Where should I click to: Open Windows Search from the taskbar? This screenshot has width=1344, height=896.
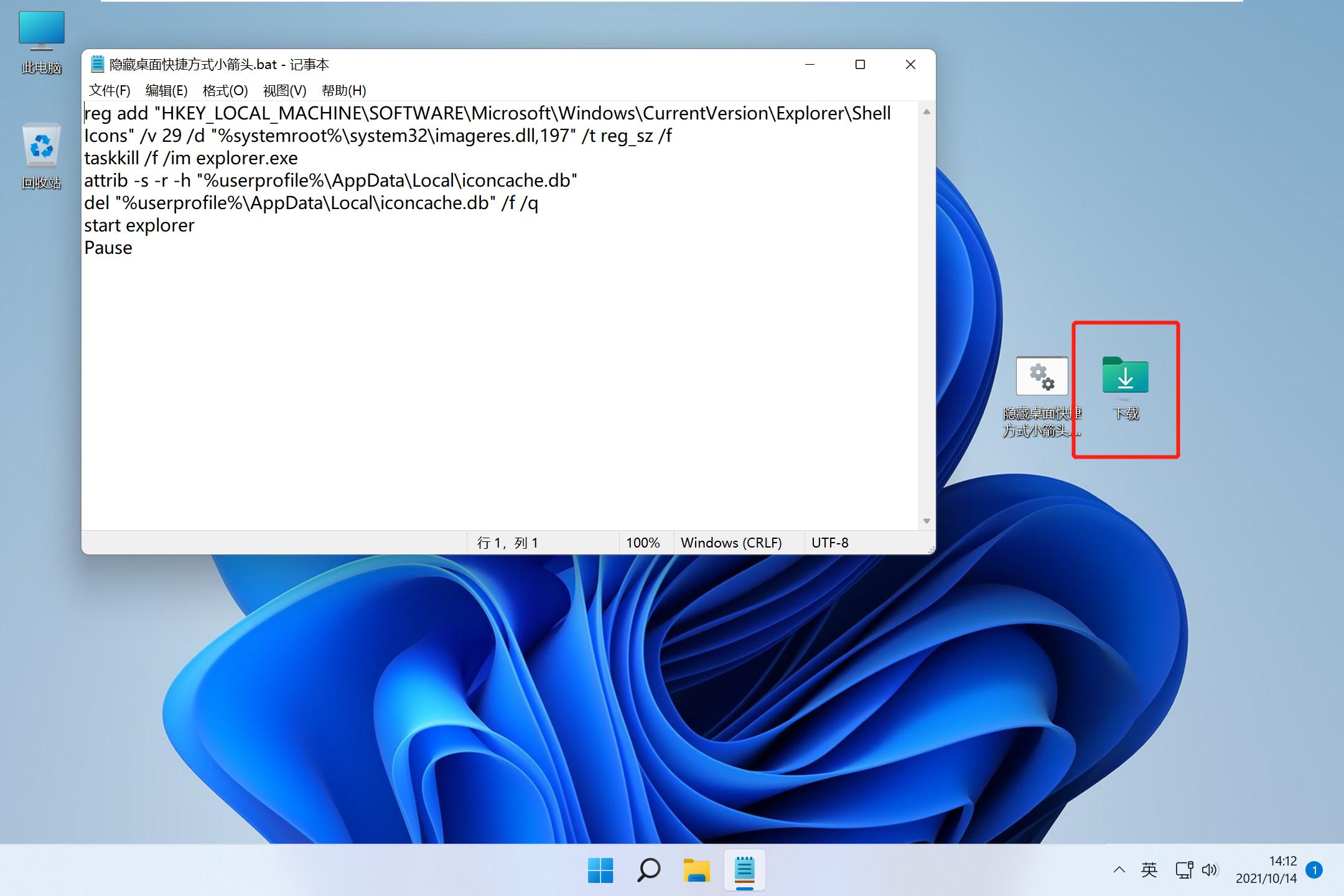pos(648,870)
